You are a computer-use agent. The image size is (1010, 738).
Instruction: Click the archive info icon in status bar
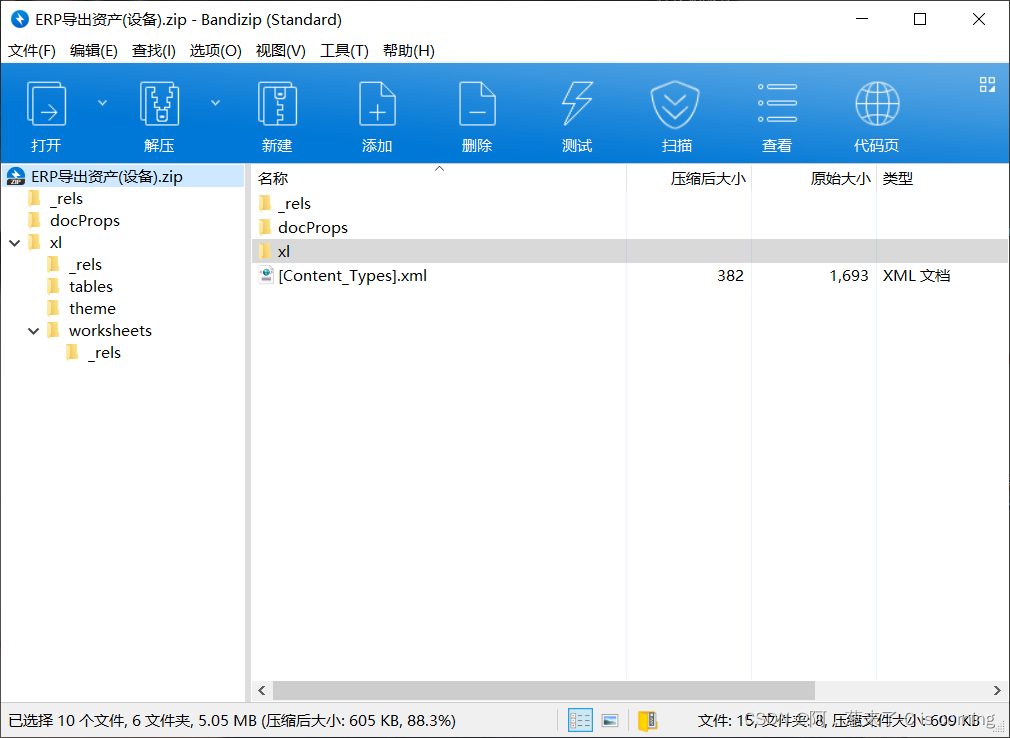click(x=647, y=720)
